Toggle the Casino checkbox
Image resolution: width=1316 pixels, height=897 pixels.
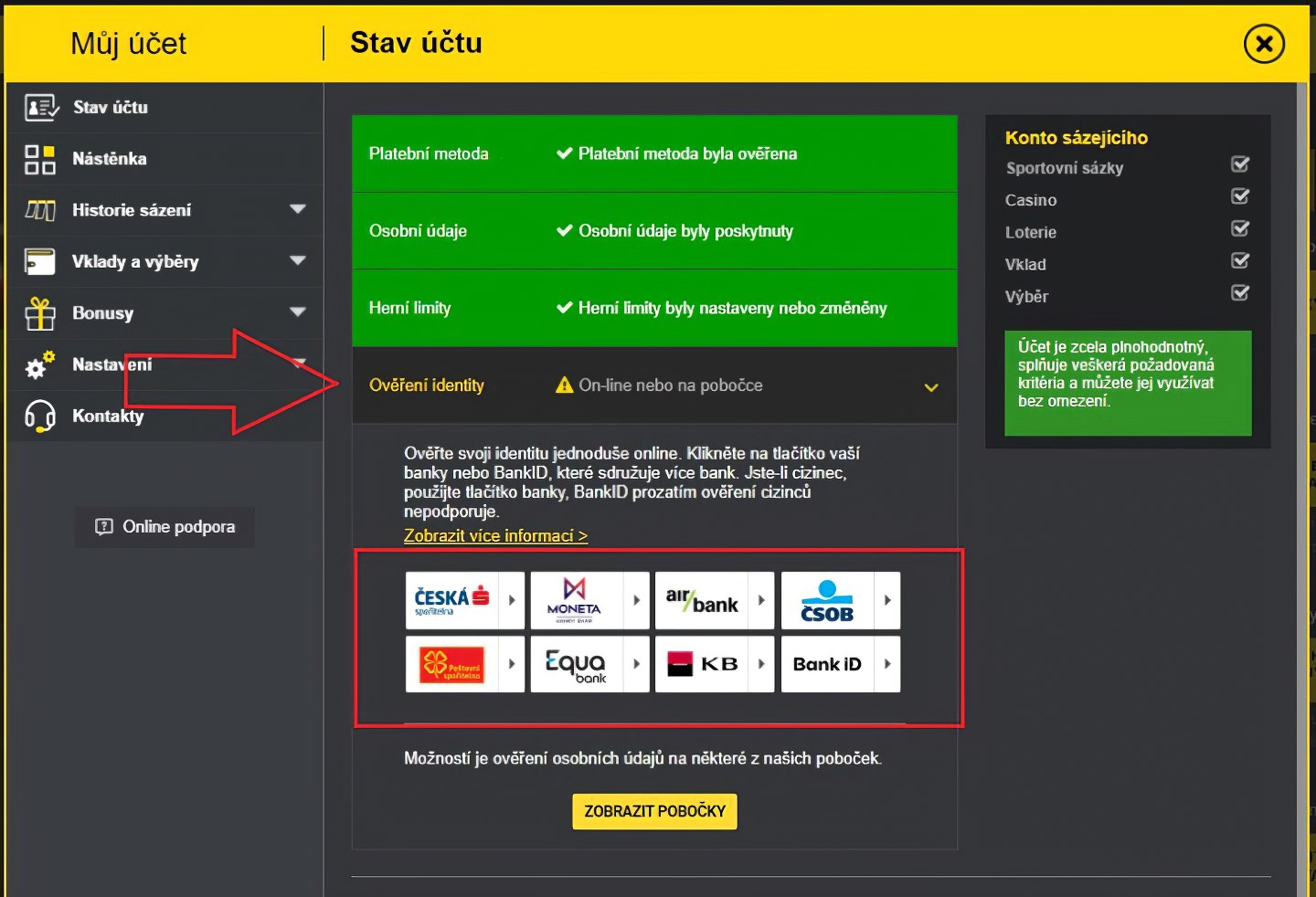[1240, 196]
